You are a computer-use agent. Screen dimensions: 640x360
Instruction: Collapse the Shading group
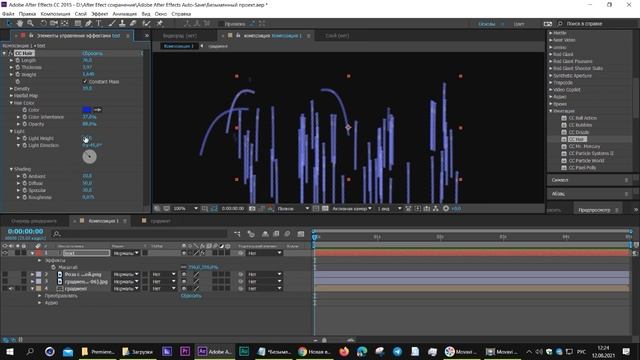coord(11,169)
